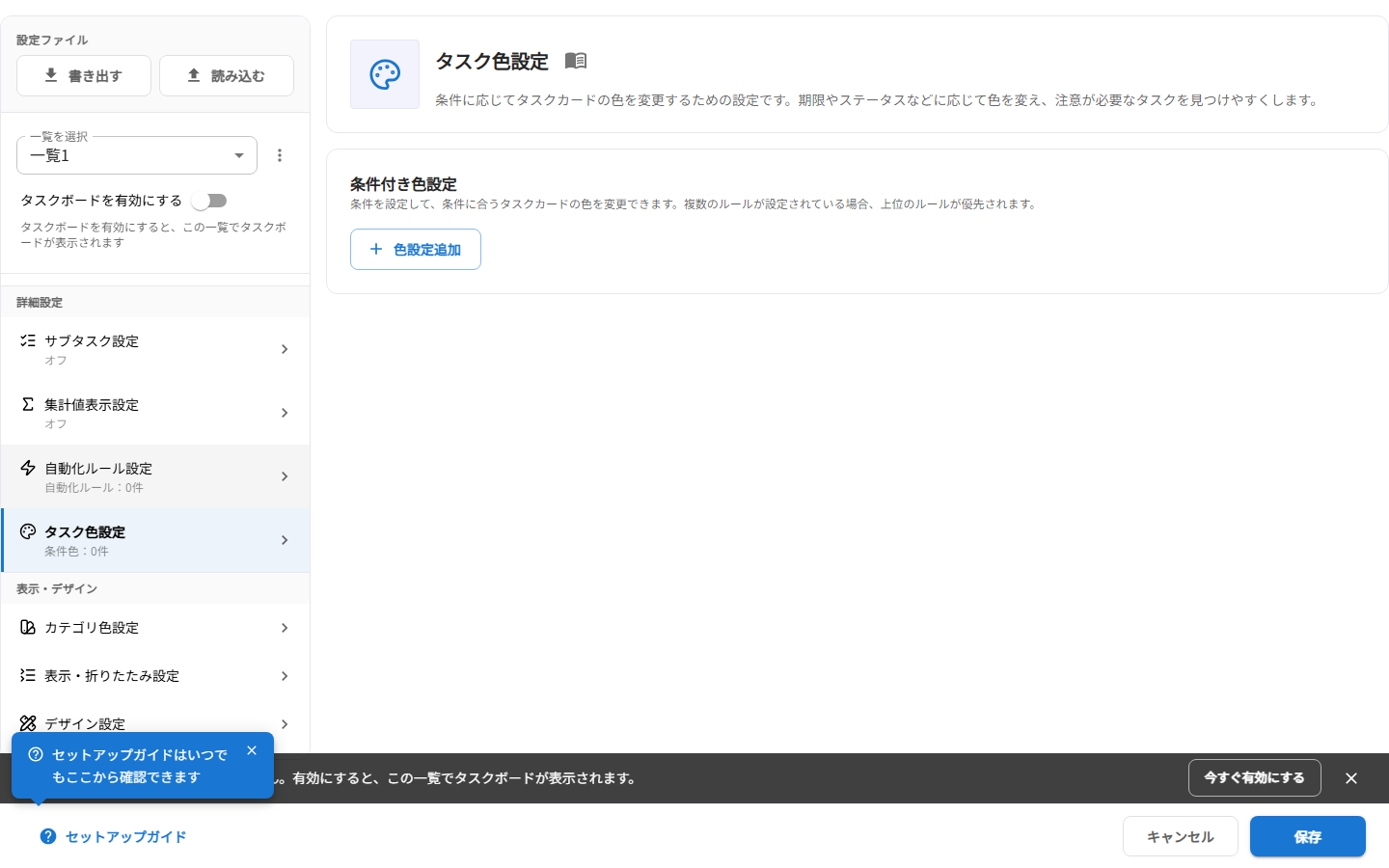Image resolution: width=1389 pixels, height=868 pixels.
Task: Expand the sidebar タスク色設定 chevron
Action: click(285, 540)
